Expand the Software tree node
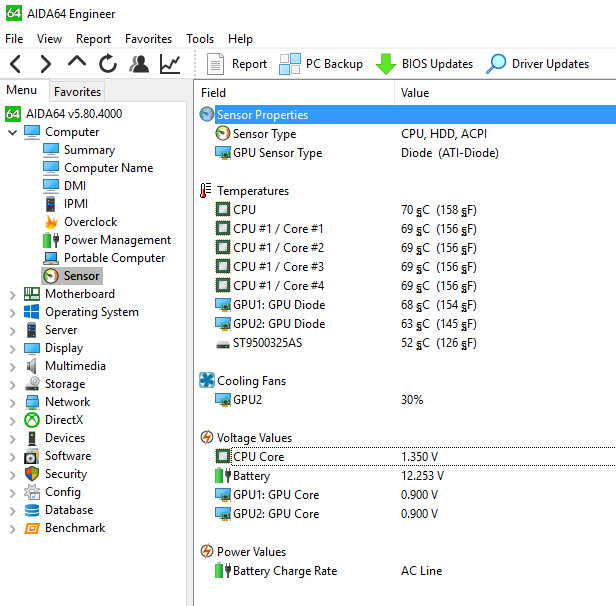This screenshot has width=616, height=606. coord(13,457)
